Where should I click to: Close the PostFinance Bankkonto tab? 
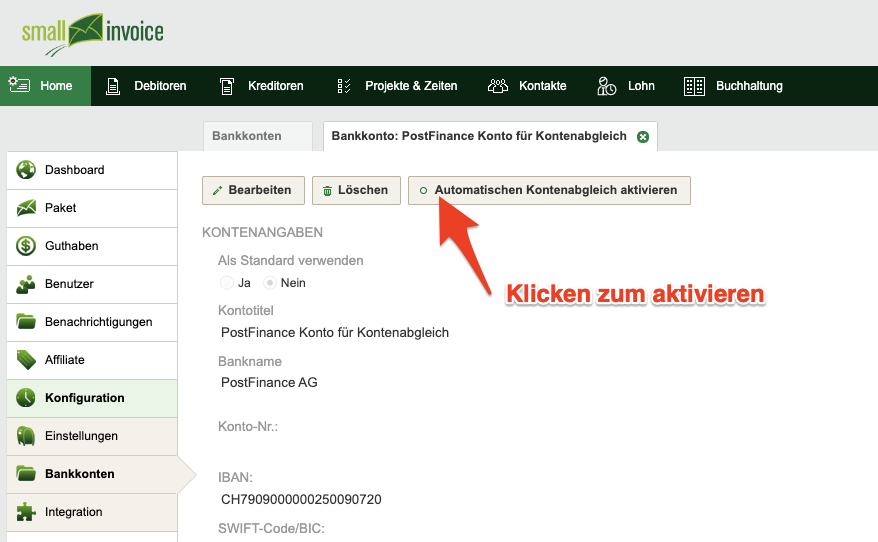pyautogui.click(x=643, y=137)
